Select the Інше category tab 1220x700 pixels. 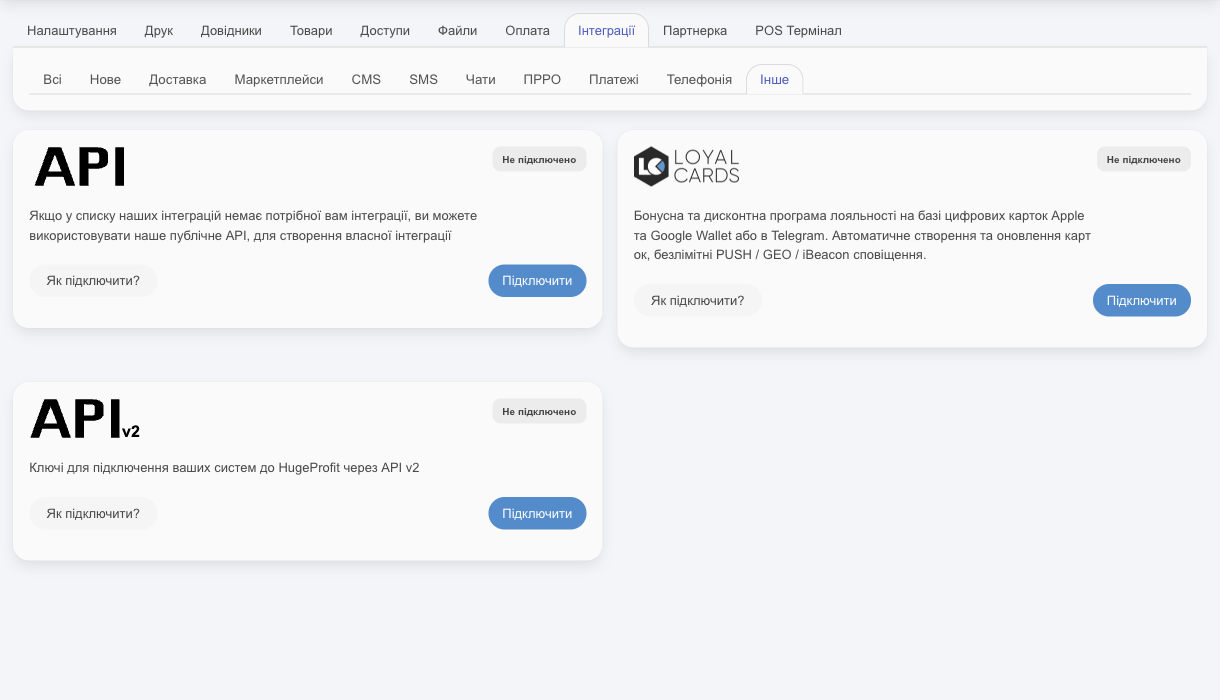[774, 80]
